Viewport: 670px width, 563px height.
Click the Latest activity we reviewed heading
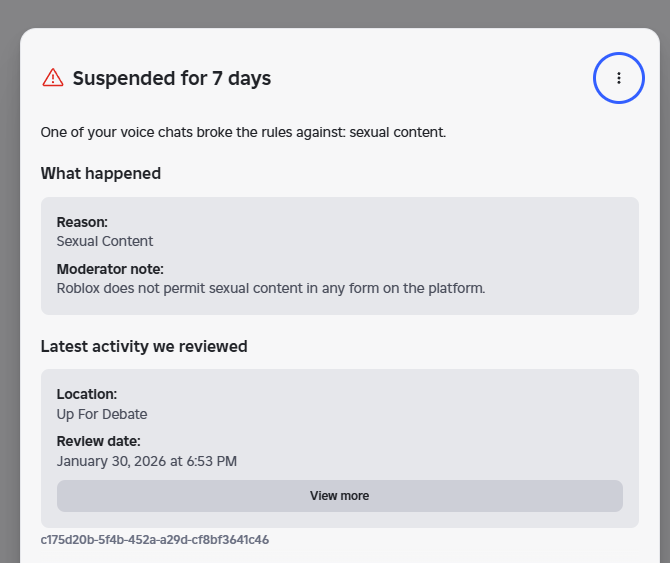(x=144, y=346)
